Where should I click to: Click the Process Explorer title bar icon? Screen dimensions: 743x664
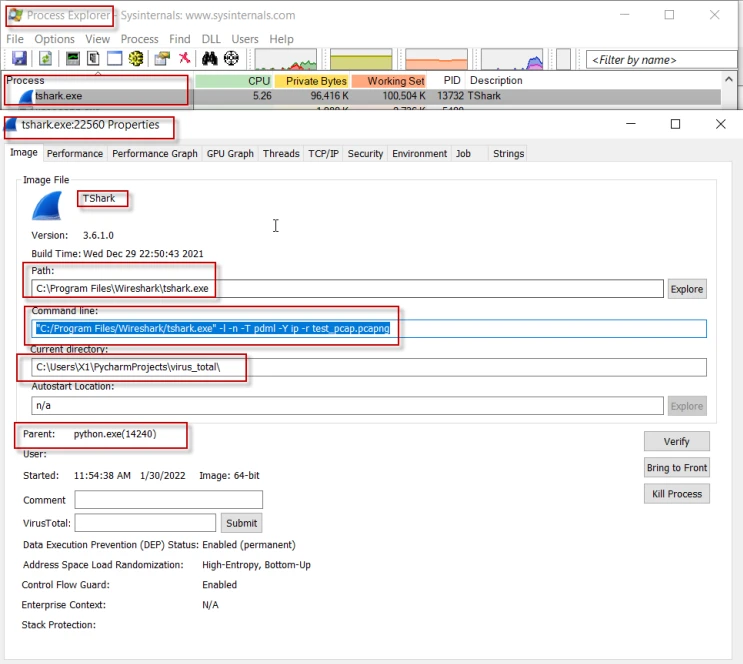click(14, 15)
